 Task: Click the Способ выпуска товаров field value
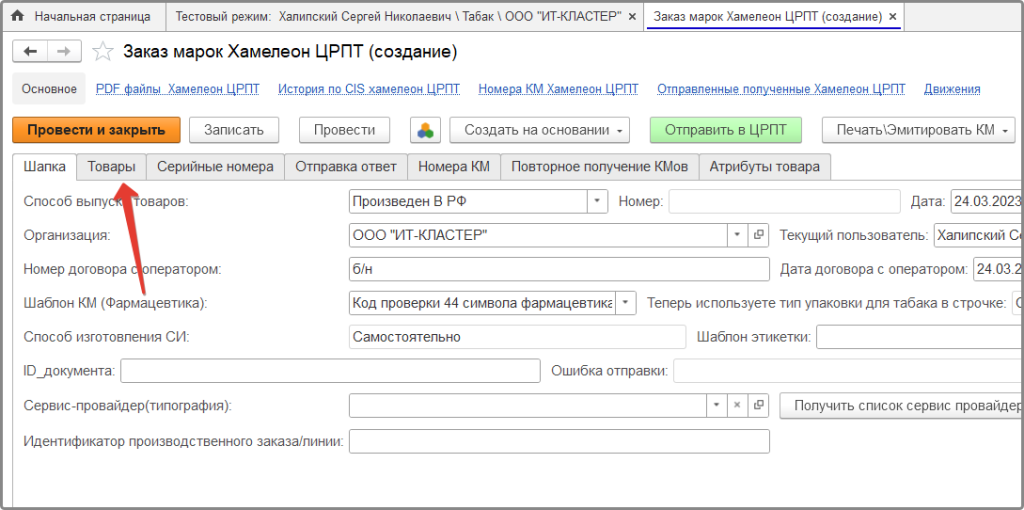pos(468,201)
